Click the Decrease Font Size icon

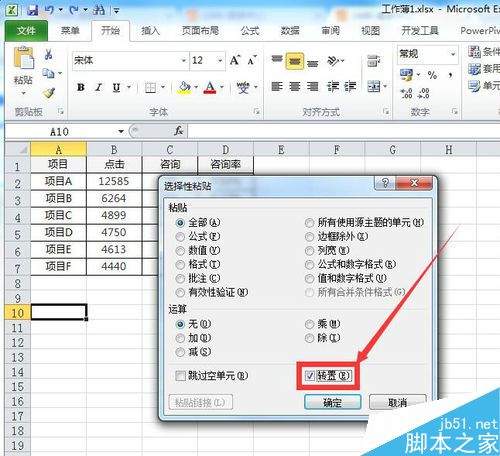252,60
